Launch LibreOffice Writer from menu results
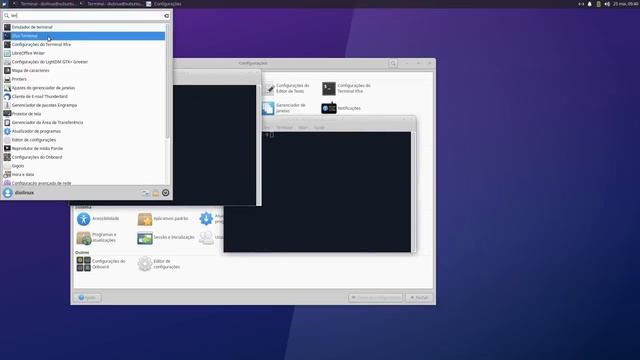This screenshot has height=360, width=640. coord(84,53)
